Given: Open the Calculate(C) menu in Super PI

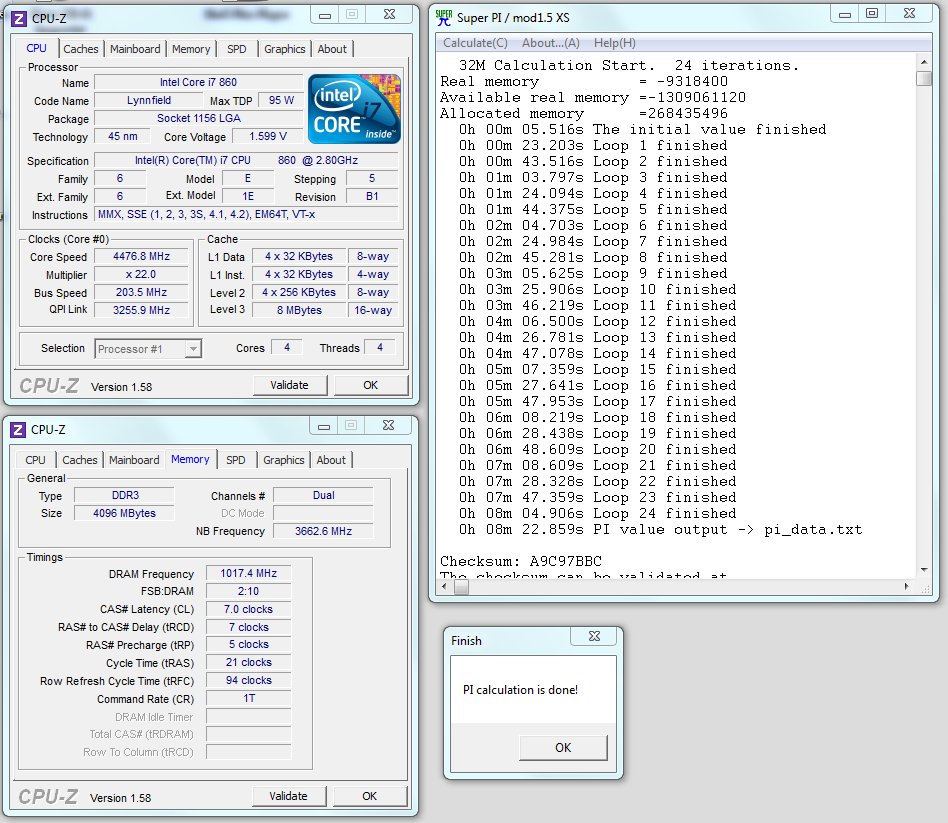Looking at the screenshot, I should [475, 43].
